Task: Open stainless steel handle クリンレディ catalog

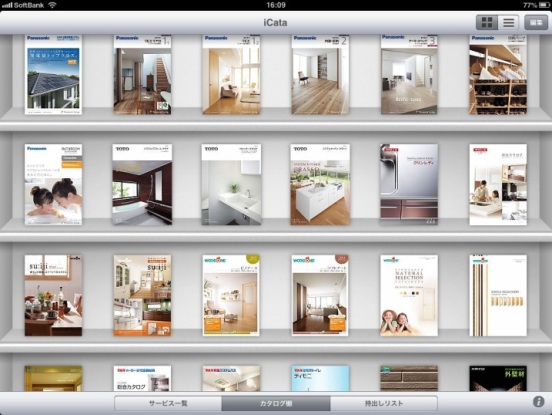Action: pyautogui.click(x=409, y=184)
